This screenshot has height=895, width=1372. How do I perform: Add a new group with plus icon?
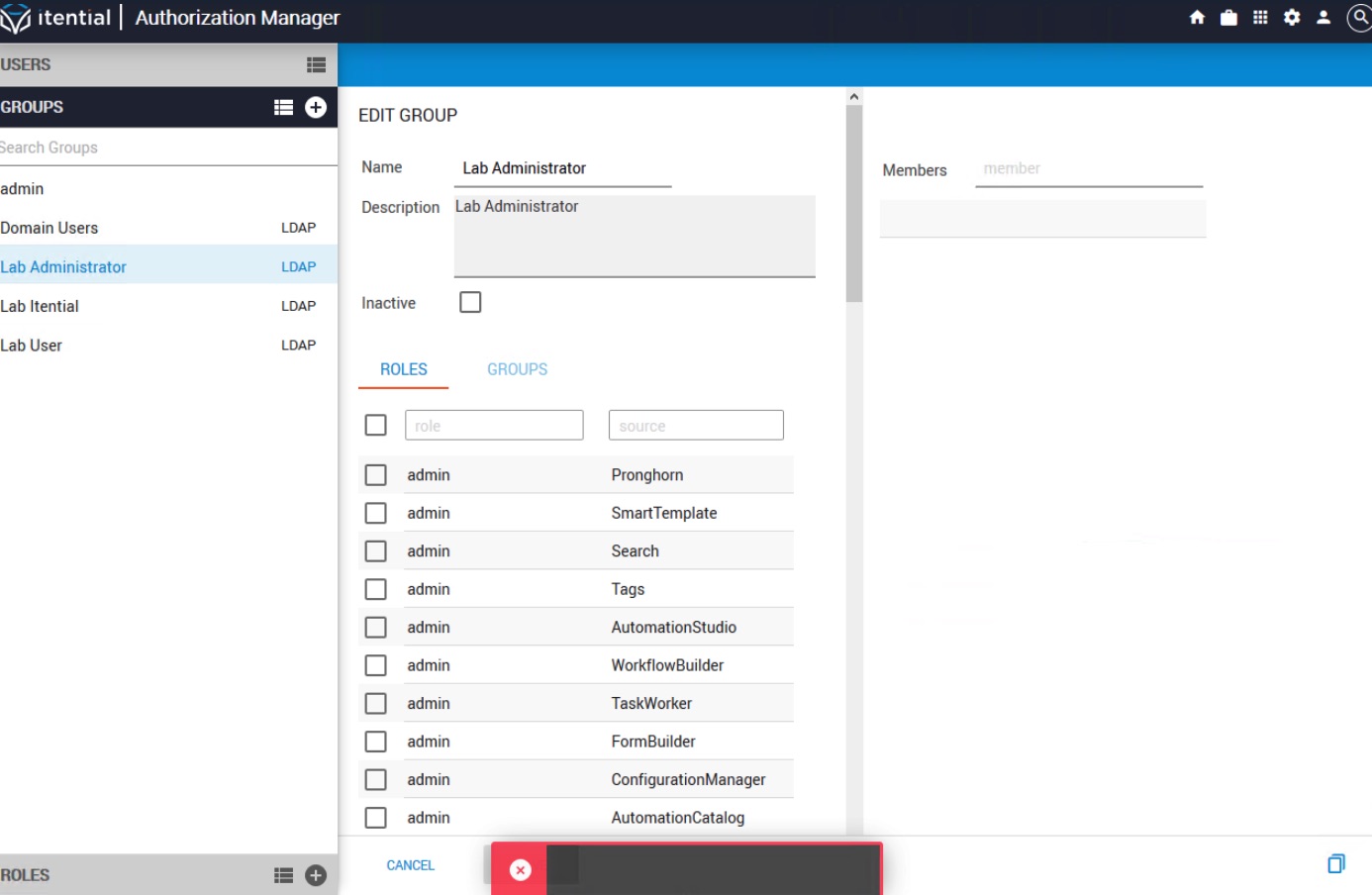(316, 107)
